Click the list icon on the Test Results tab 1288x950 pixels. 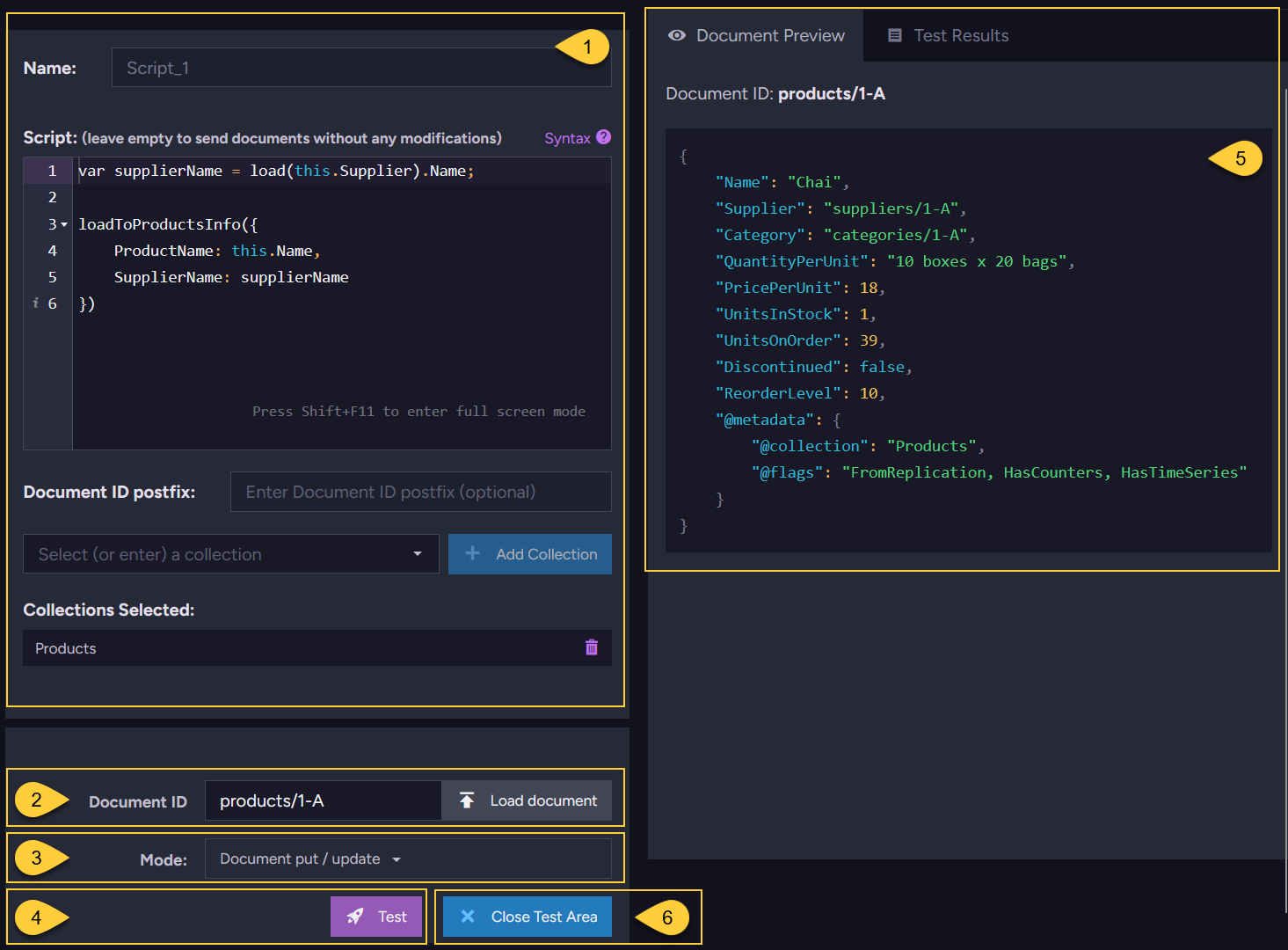[x=895, y=35]
